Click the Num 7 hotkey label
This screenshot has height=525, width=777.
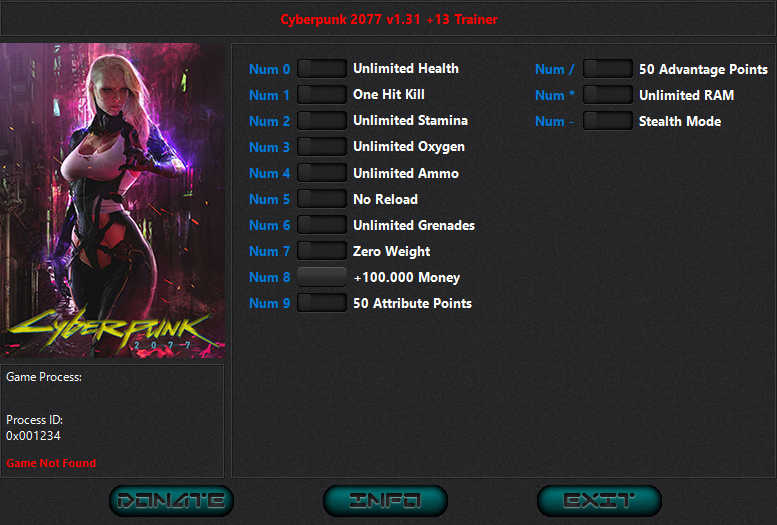pyautogui.click(x=270, y=251)
